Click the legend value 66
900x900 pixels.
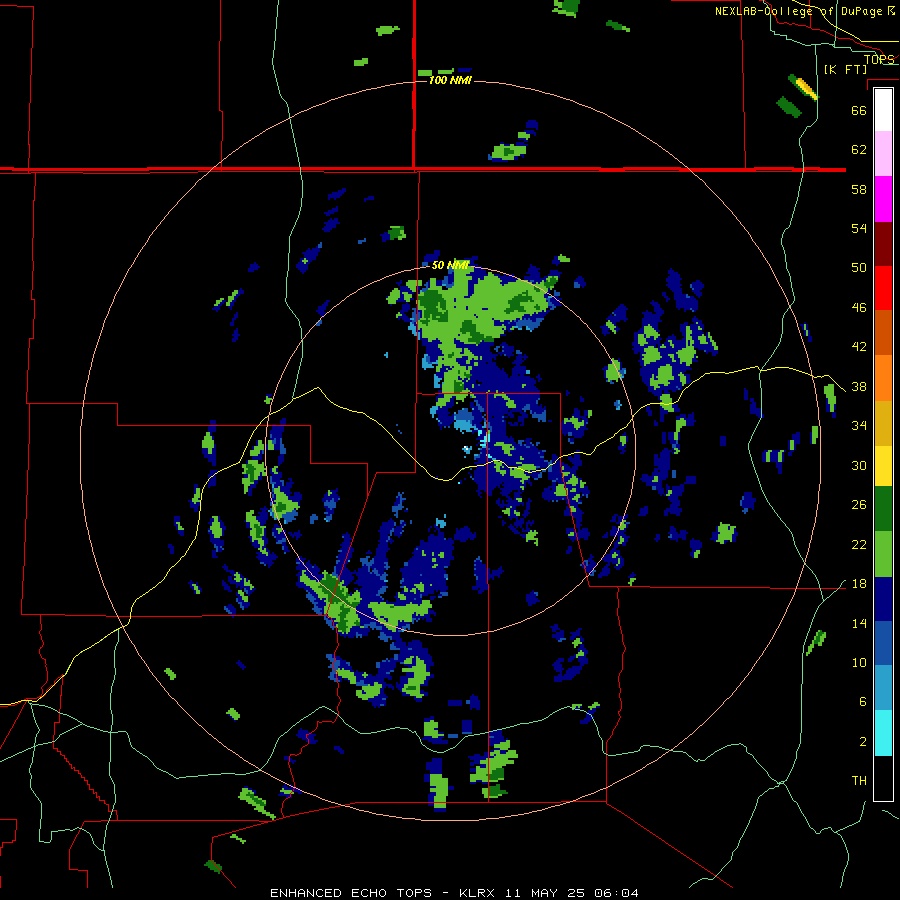click(x=859, y=110)
